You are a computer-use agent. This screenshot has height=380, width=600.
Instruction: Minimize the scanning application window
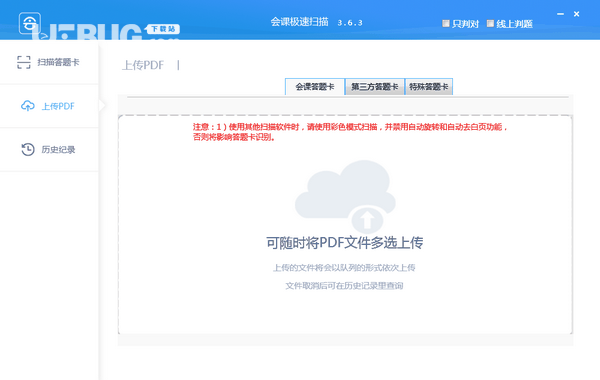point(561,14)
